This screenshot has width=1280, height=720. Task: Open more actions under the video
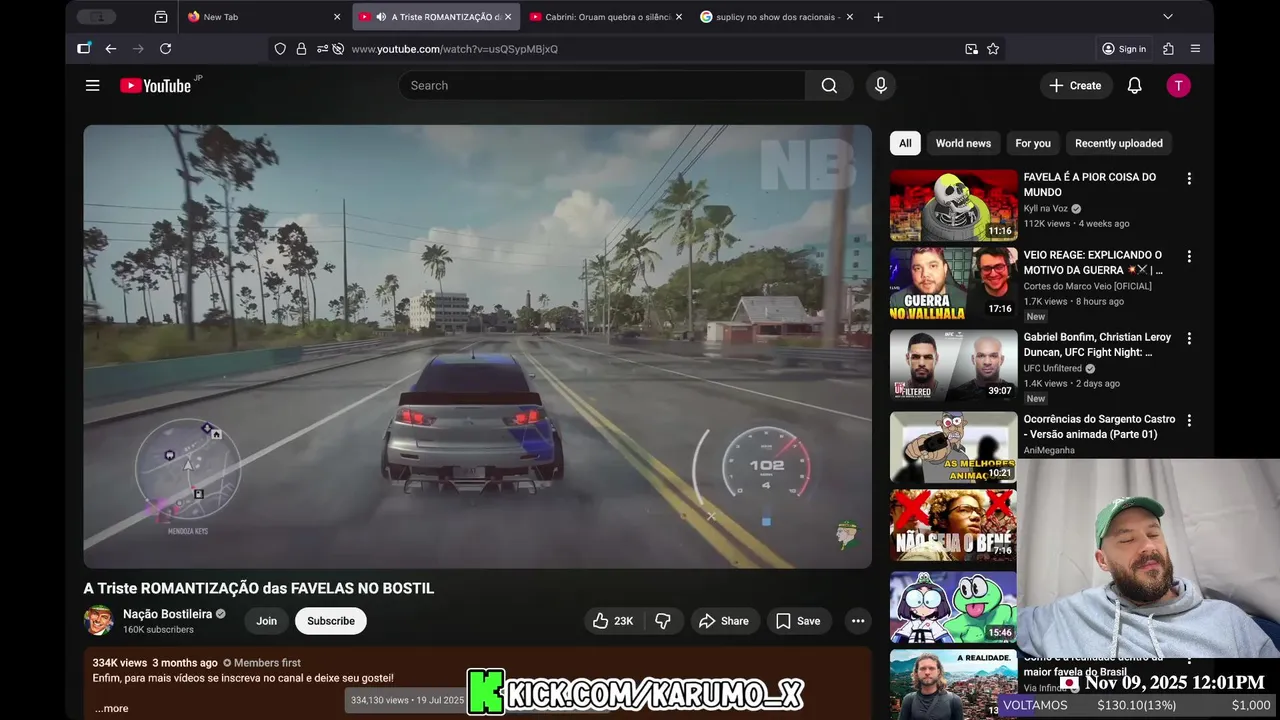tap(858, 621)
